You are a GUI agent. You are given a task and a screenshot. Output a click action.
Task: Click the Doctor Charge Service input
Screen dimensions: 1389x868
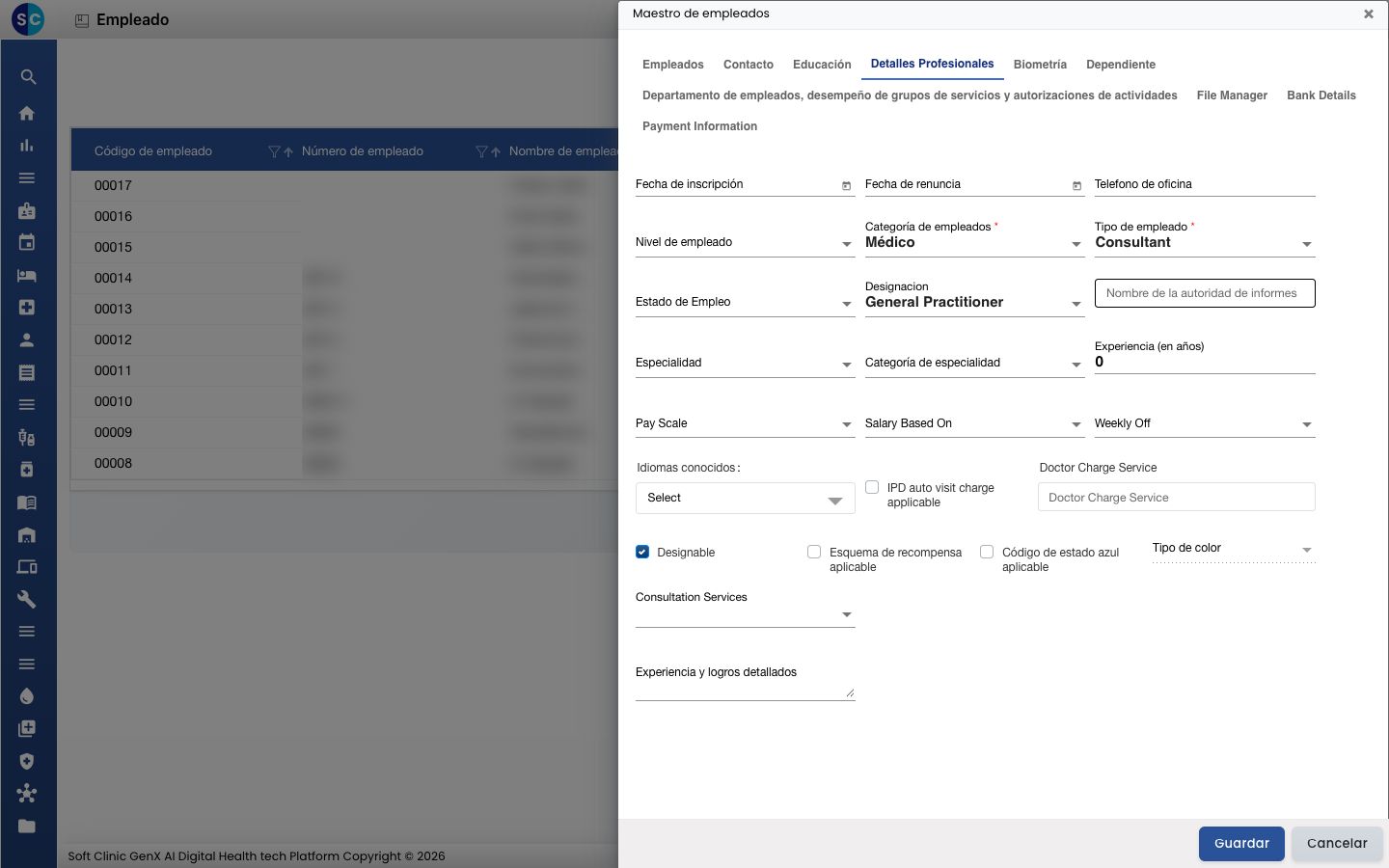point(1177,498)
